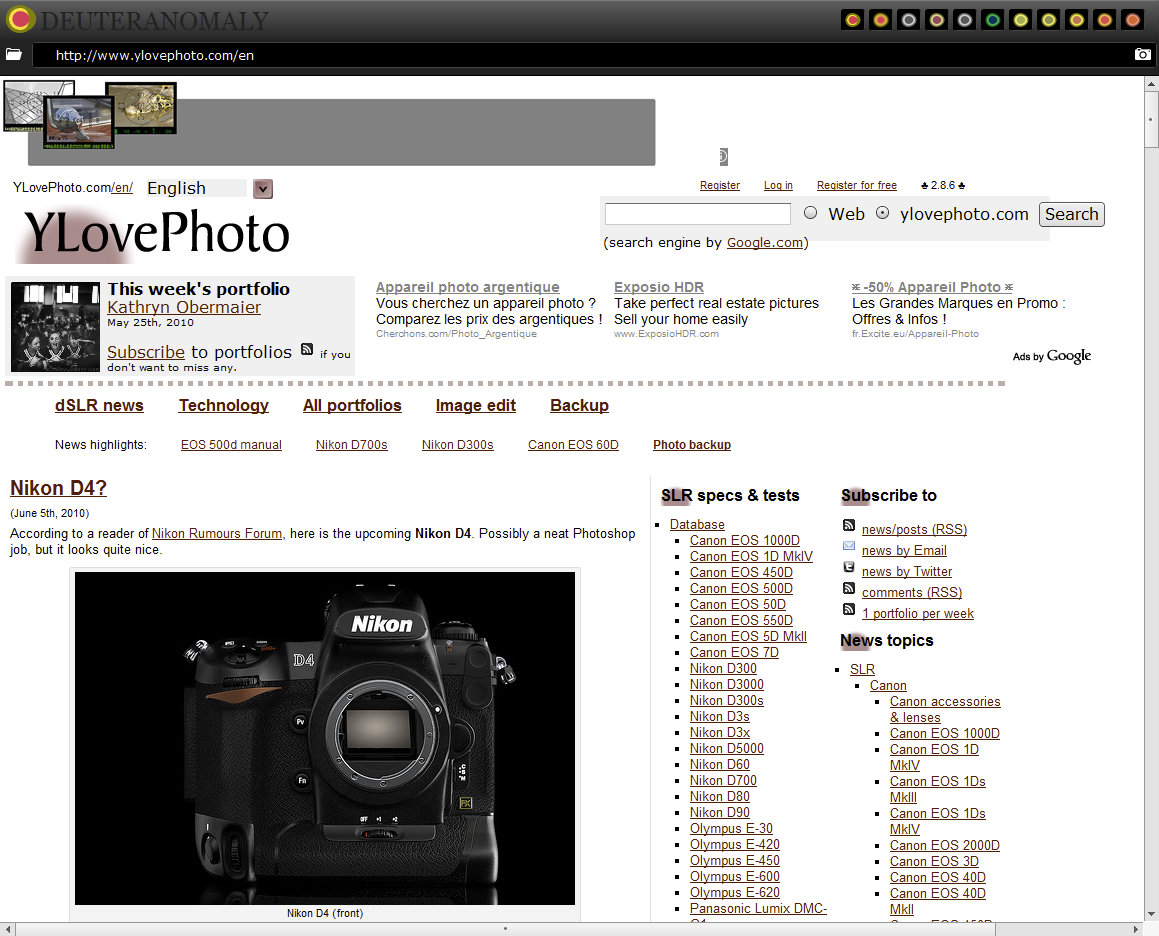Select the ylovephoto.com search radio button
Viewport: 1159px width, 936px height.
click(x=883, y=213)
